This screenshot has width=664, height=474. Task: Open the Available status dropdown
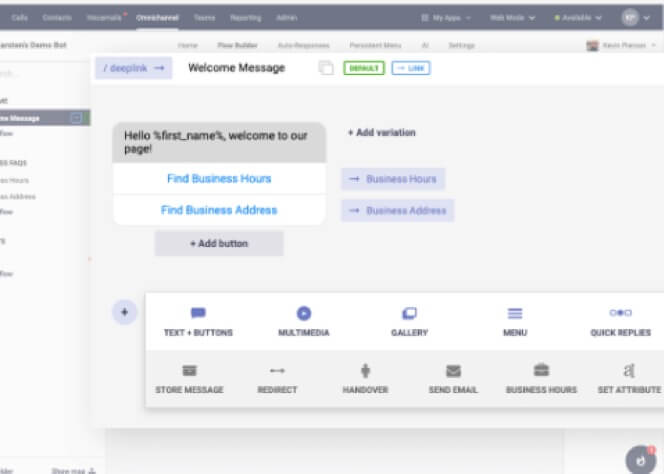pos(578,18)
